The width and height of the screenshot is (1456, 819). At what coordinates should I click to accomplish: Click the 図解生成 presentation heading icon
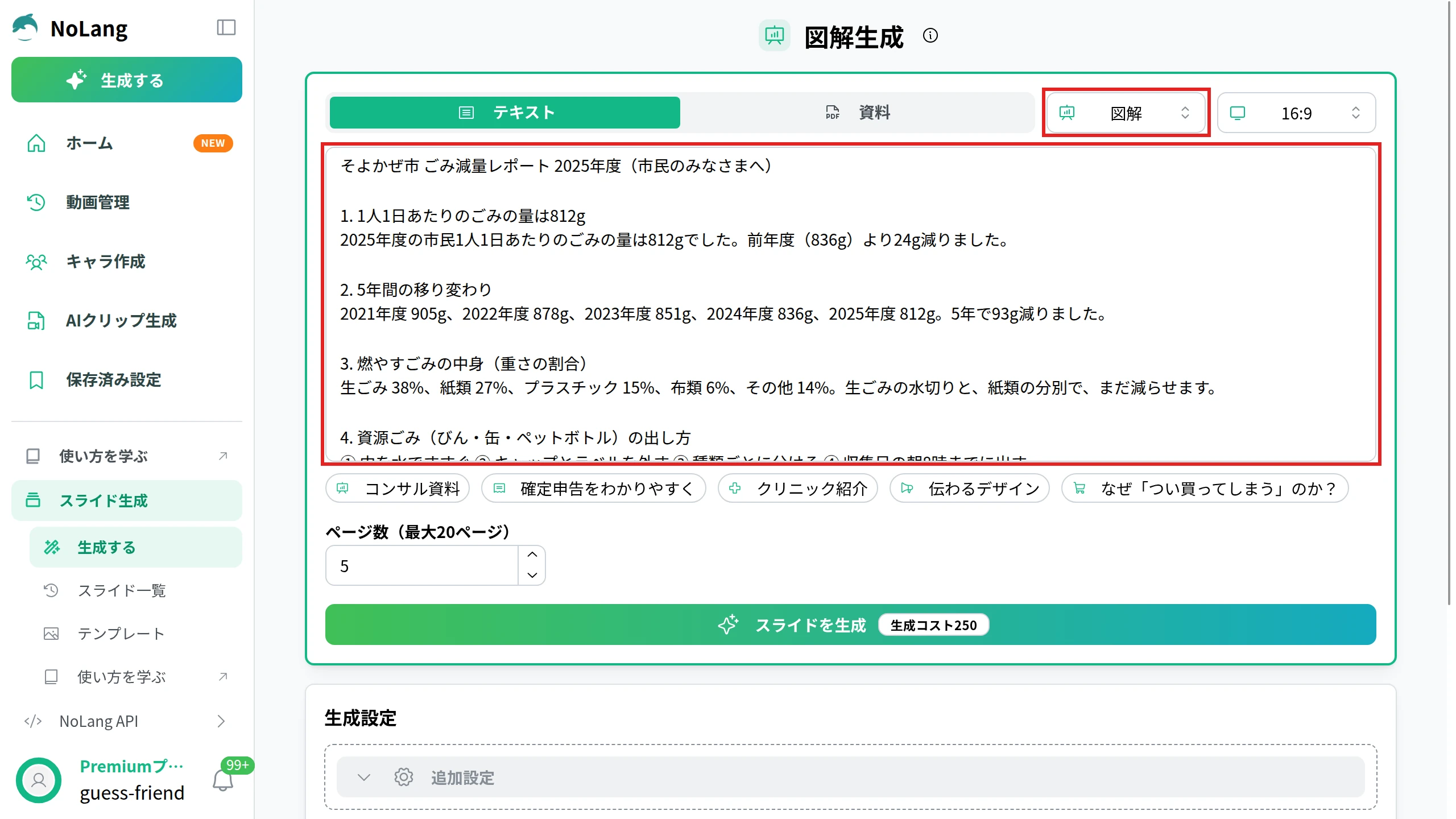click(x=775, y=36)
